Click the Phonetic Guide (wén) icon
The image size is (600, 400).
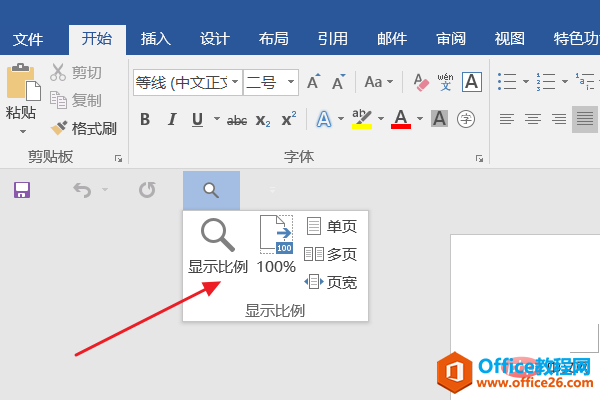446,82
